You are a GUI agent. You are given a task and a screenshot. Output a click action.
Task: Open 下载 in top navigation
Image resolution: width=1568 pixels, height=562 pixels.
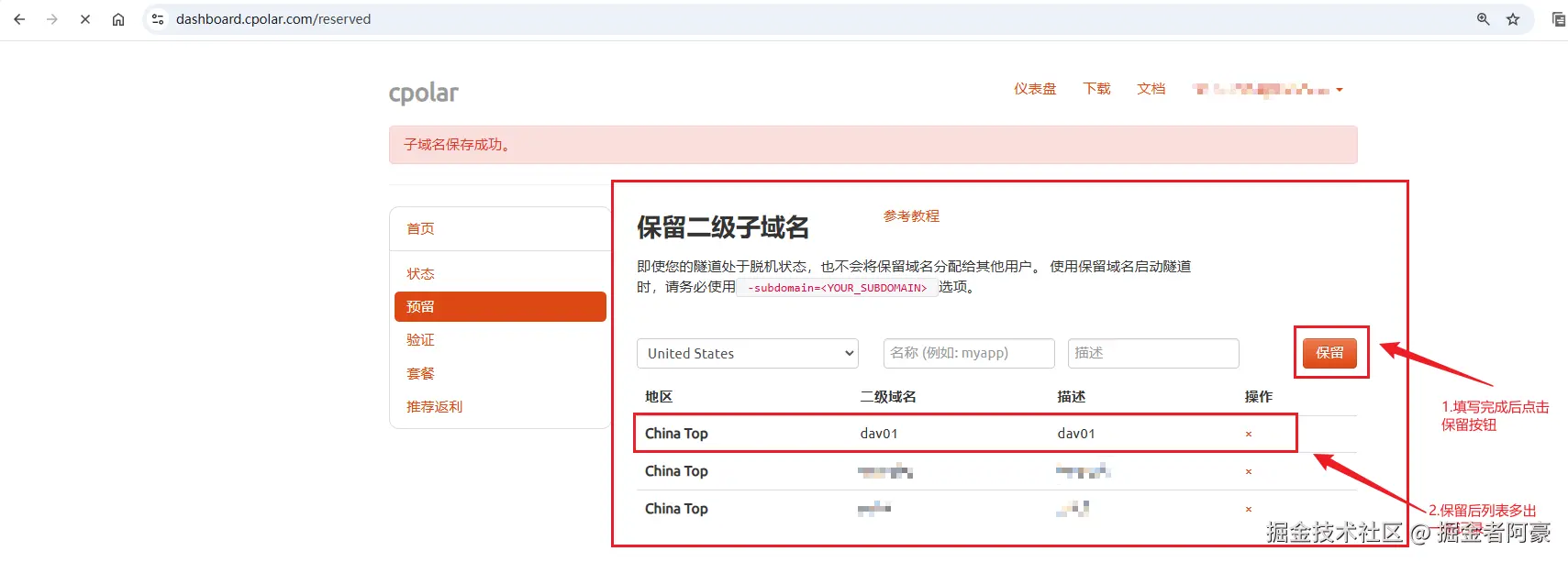1096,89
